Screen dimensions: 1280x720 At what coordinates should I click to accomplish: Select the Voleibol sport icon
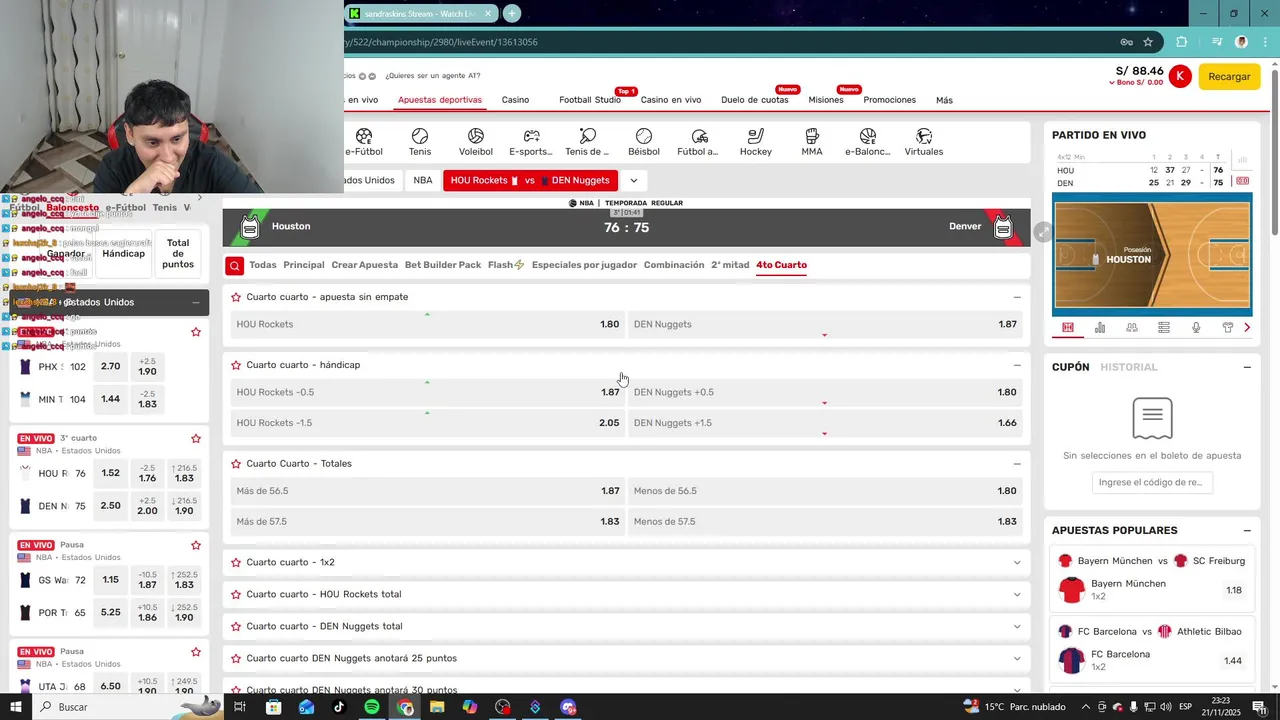(476, 136)
